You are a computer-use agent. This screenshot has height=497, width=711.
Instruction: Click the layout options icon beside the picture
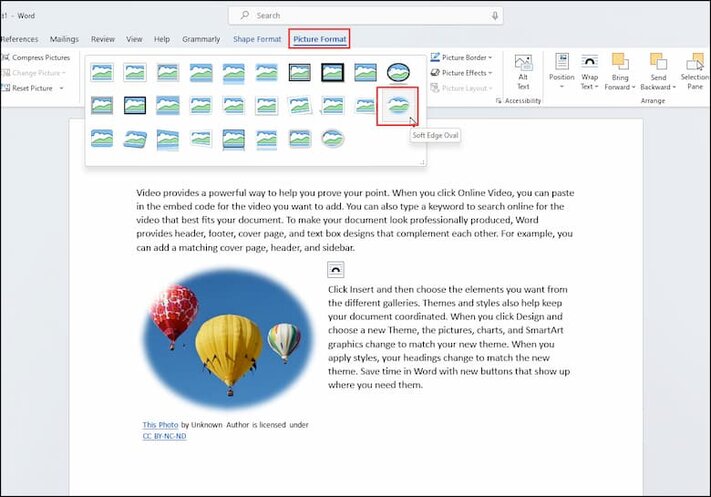point(336,269)
